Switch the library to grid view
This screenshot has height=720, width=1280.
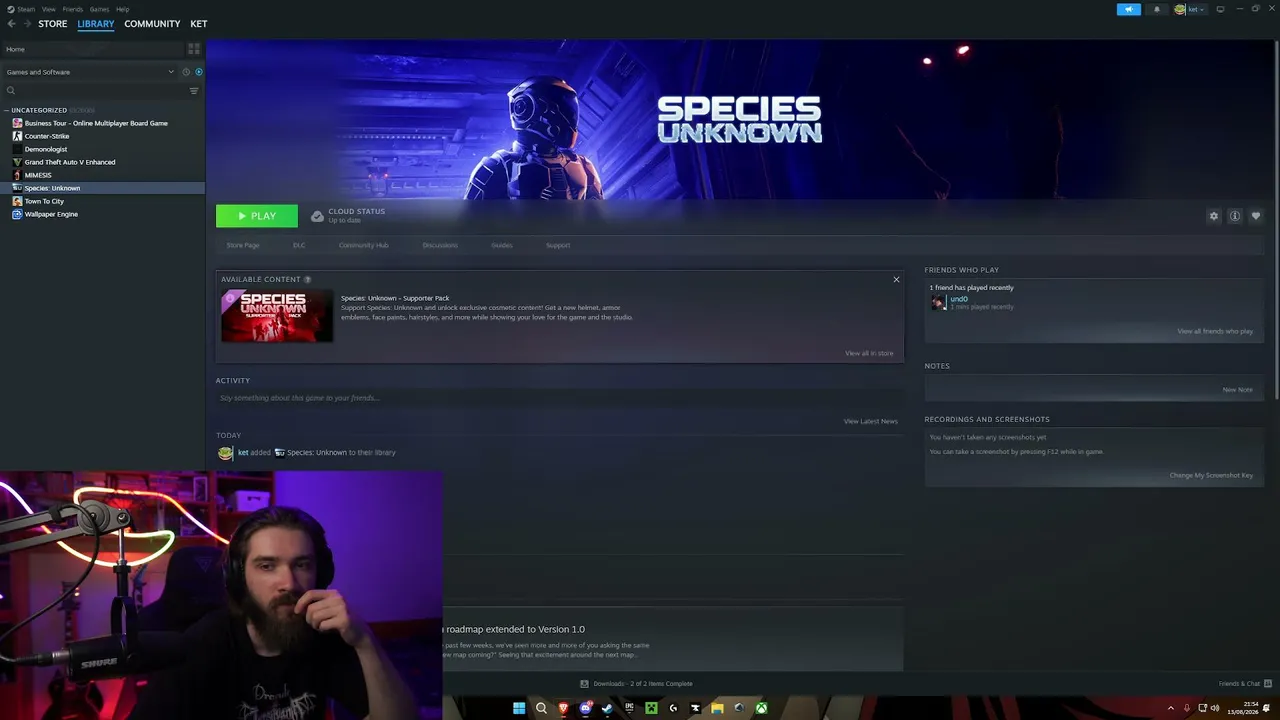(x=194, y=49)
